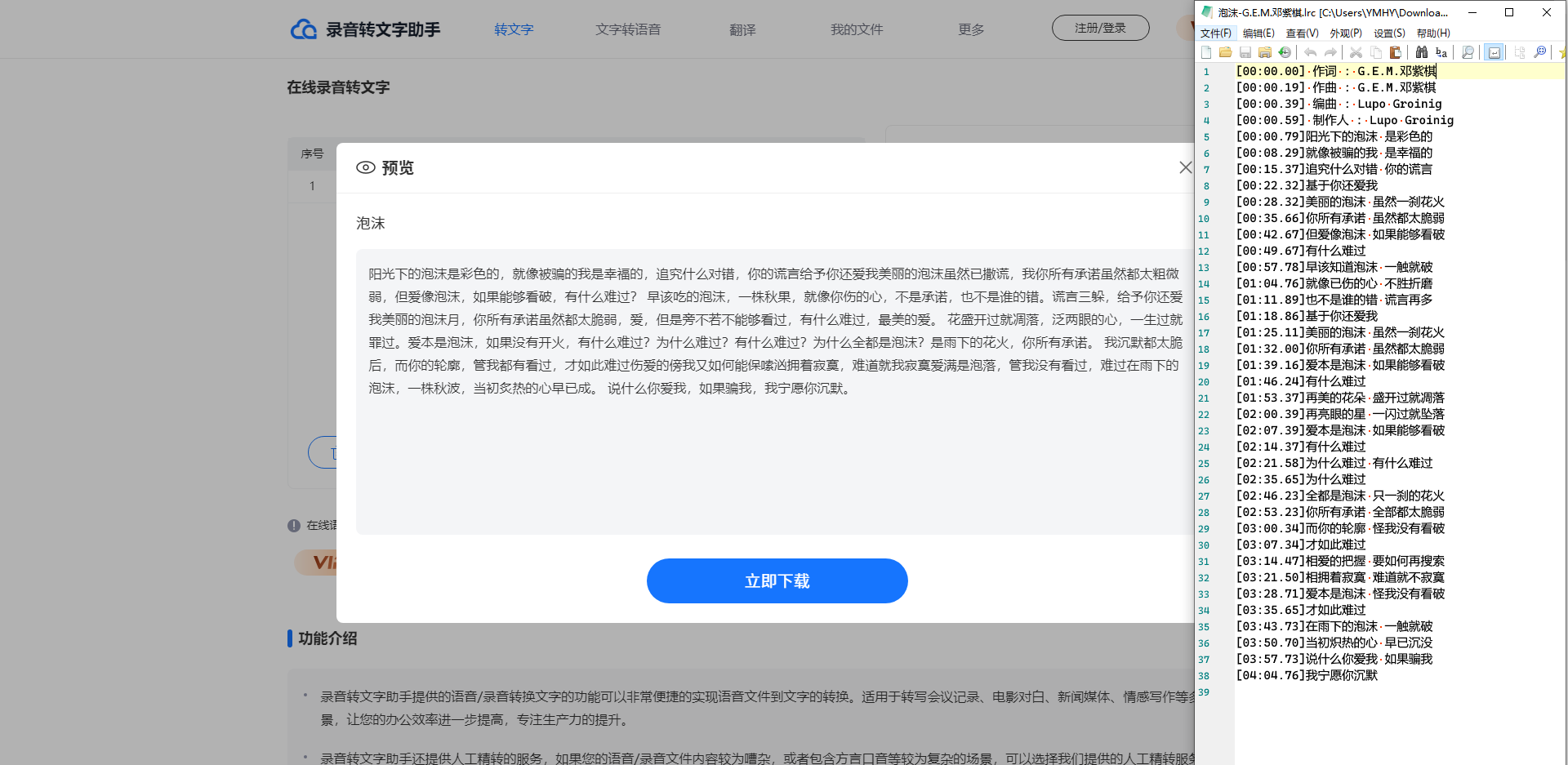Click line number 20 in Notepad2 margin
1568x765 pixels.
click(x=1204, y=382)
